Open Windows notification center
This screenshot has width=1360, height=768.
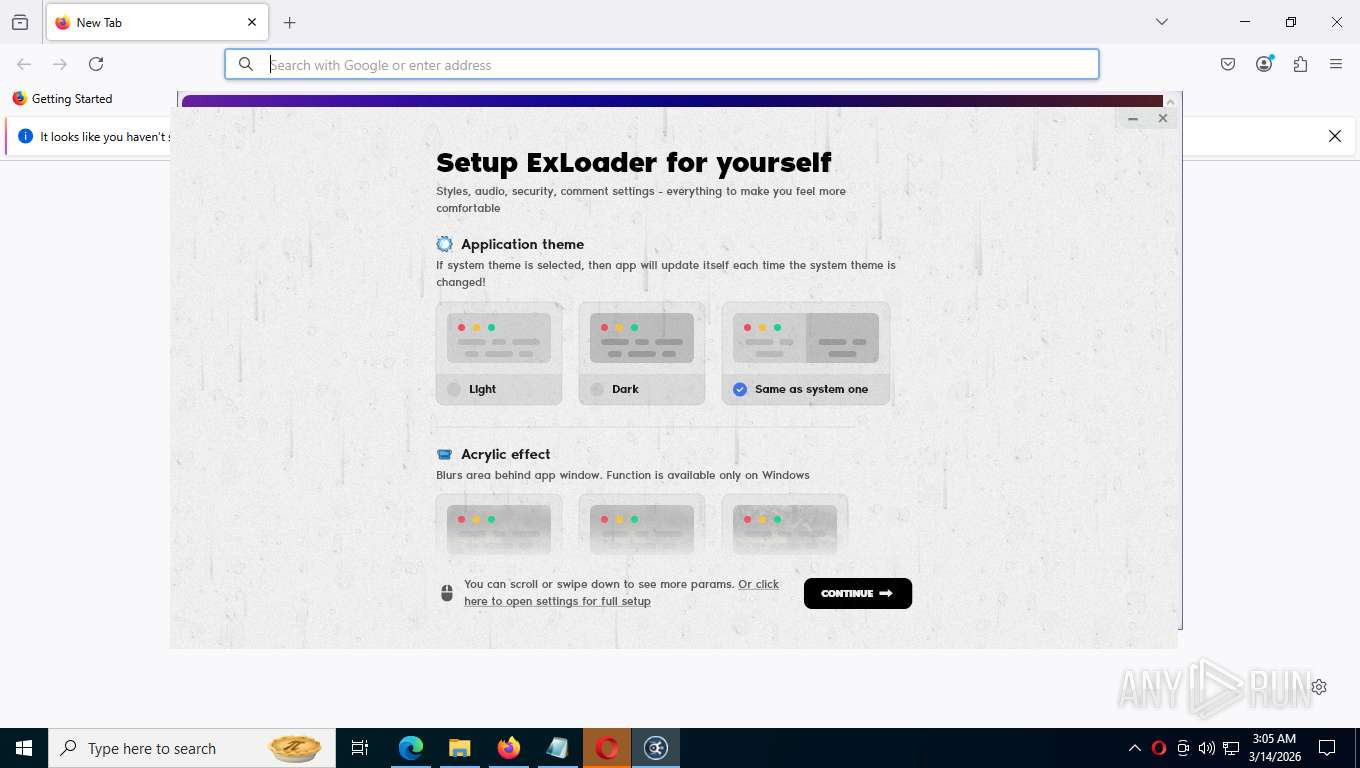1327,748
